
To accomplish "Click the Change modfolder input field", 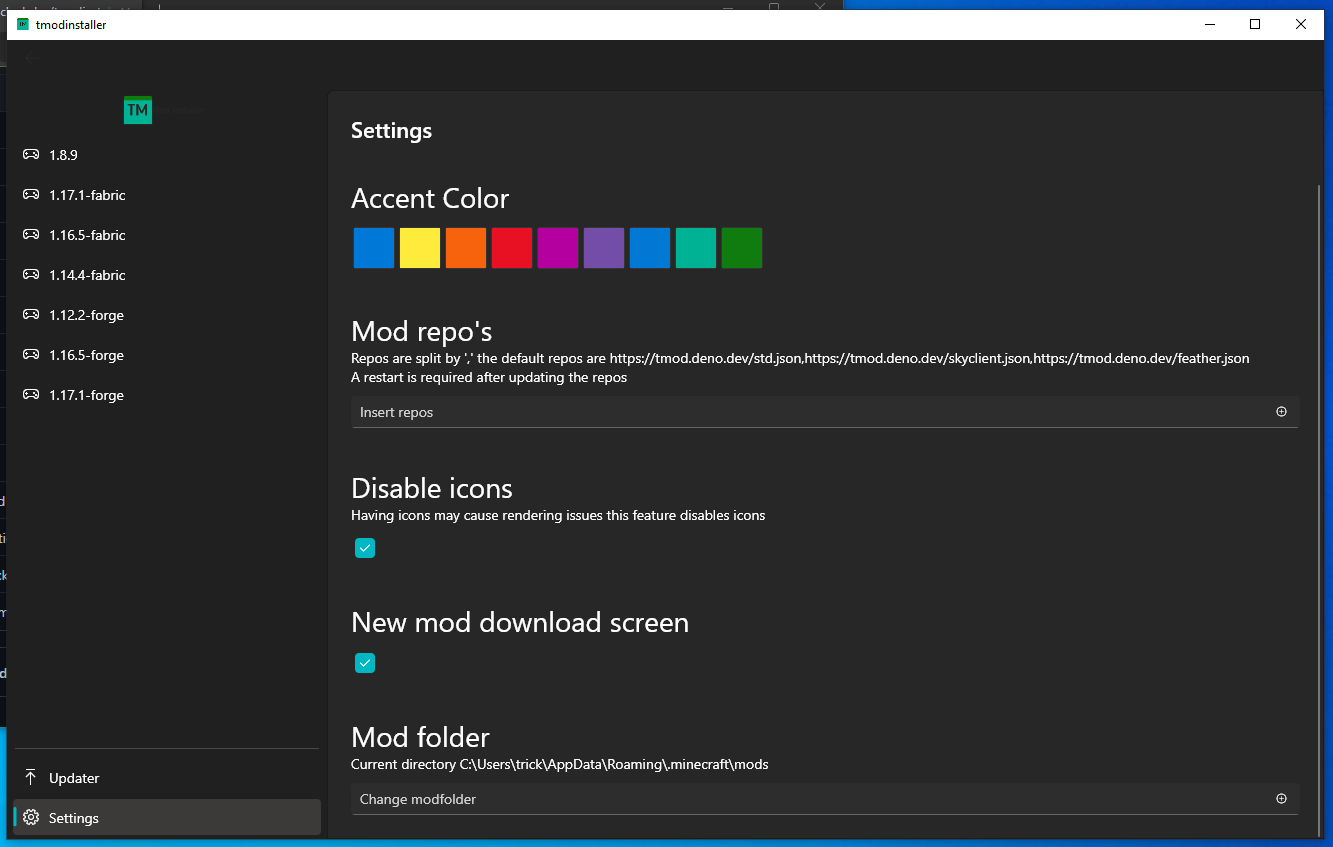I will (x=800, y=799).
